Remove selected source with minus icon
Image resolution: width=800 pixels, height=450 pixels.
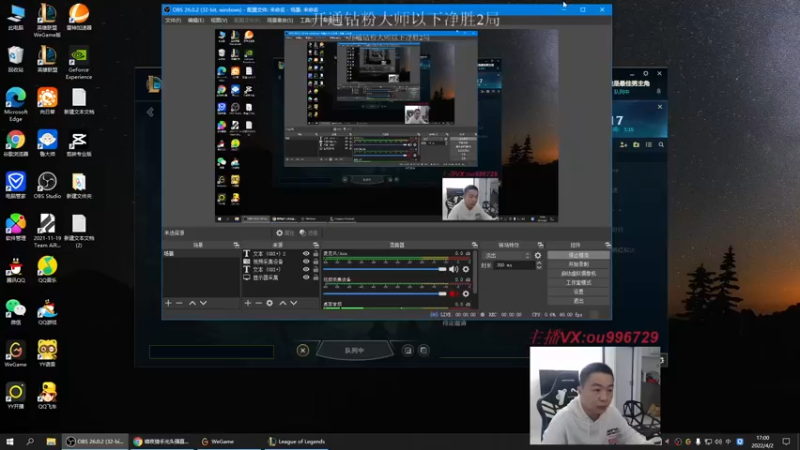(258, 303)
